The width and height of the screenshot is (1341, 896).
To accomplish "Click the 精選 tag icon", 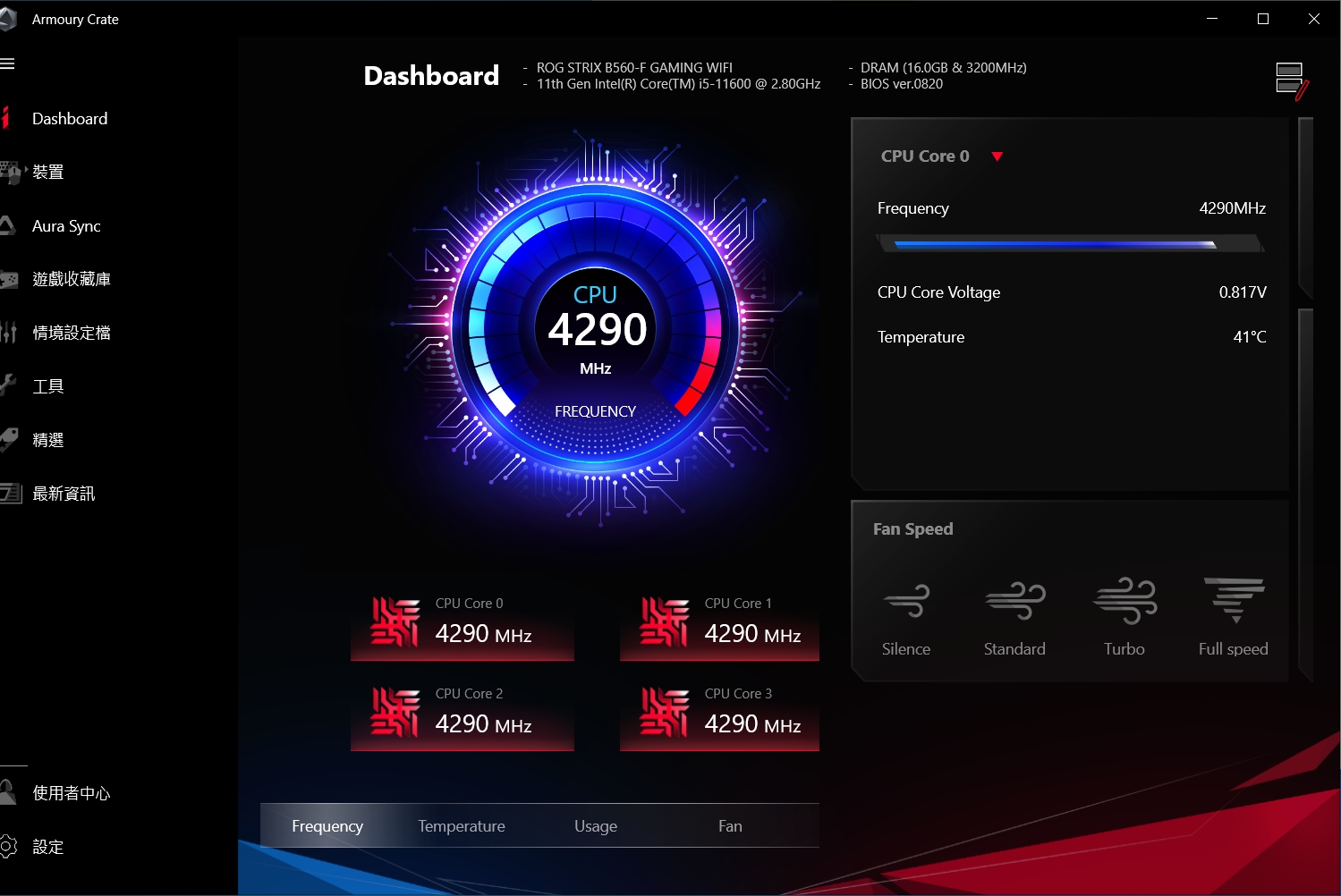I will [x=9, y=439].
